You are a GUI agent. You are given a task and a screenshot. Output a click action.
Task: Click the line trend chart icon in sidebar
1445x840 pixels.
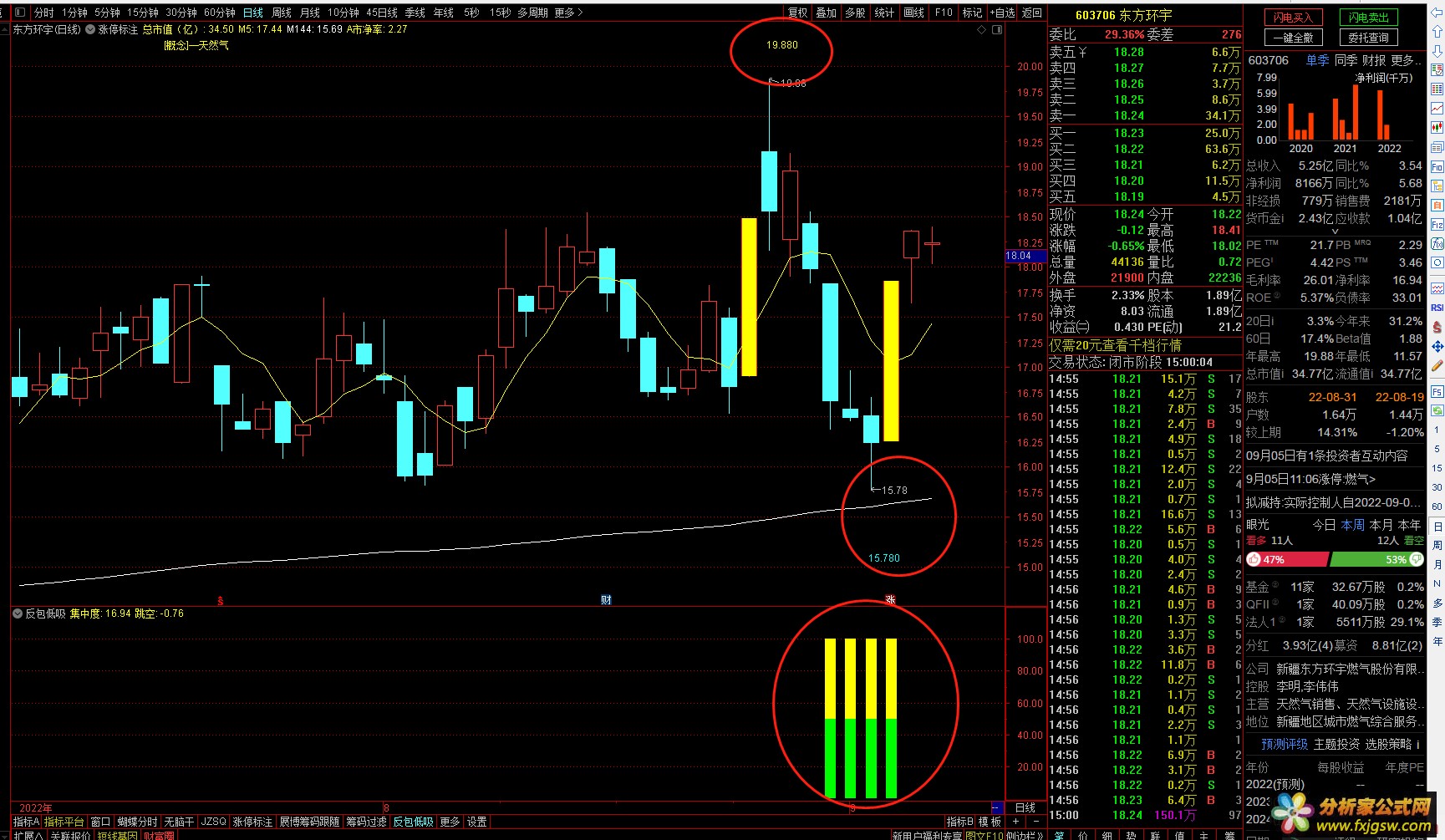(1437, 109)
